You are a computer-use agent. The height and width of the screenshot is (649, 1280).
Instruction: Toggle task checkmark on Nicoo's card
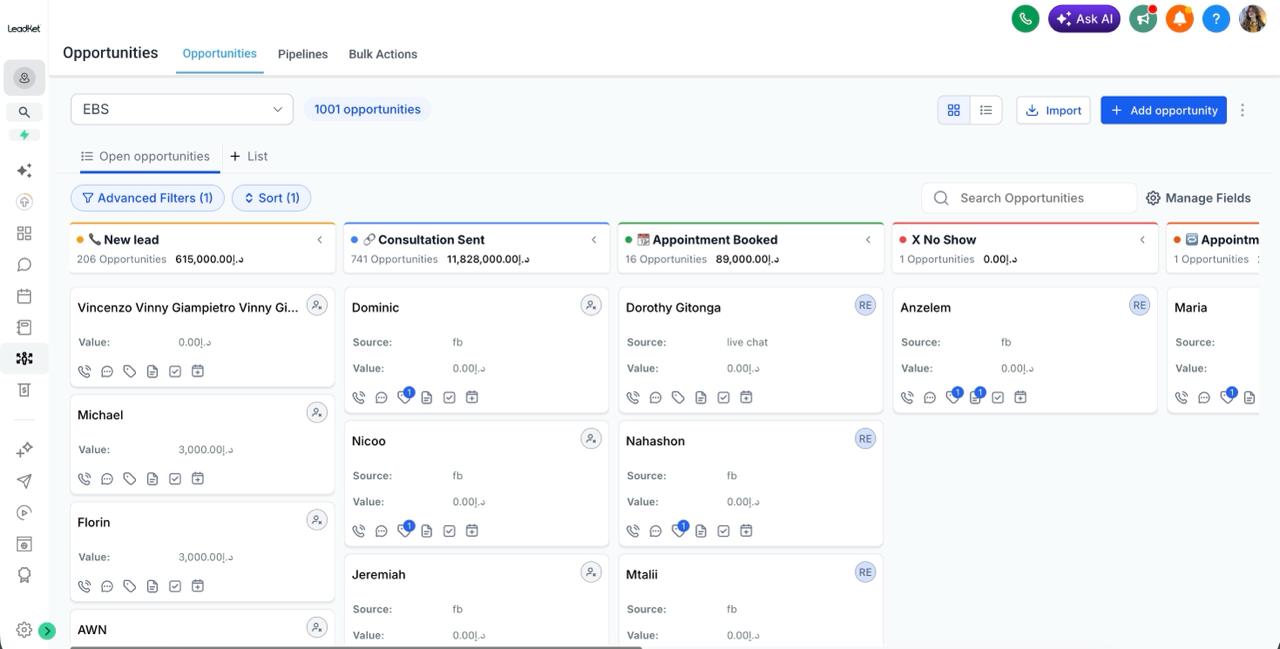449,531
